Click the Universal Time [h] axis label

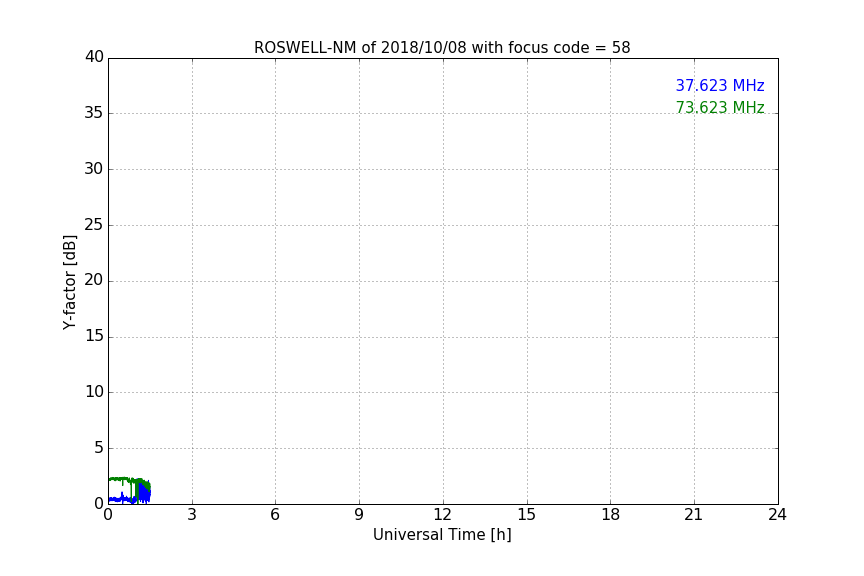click(442, 535)
